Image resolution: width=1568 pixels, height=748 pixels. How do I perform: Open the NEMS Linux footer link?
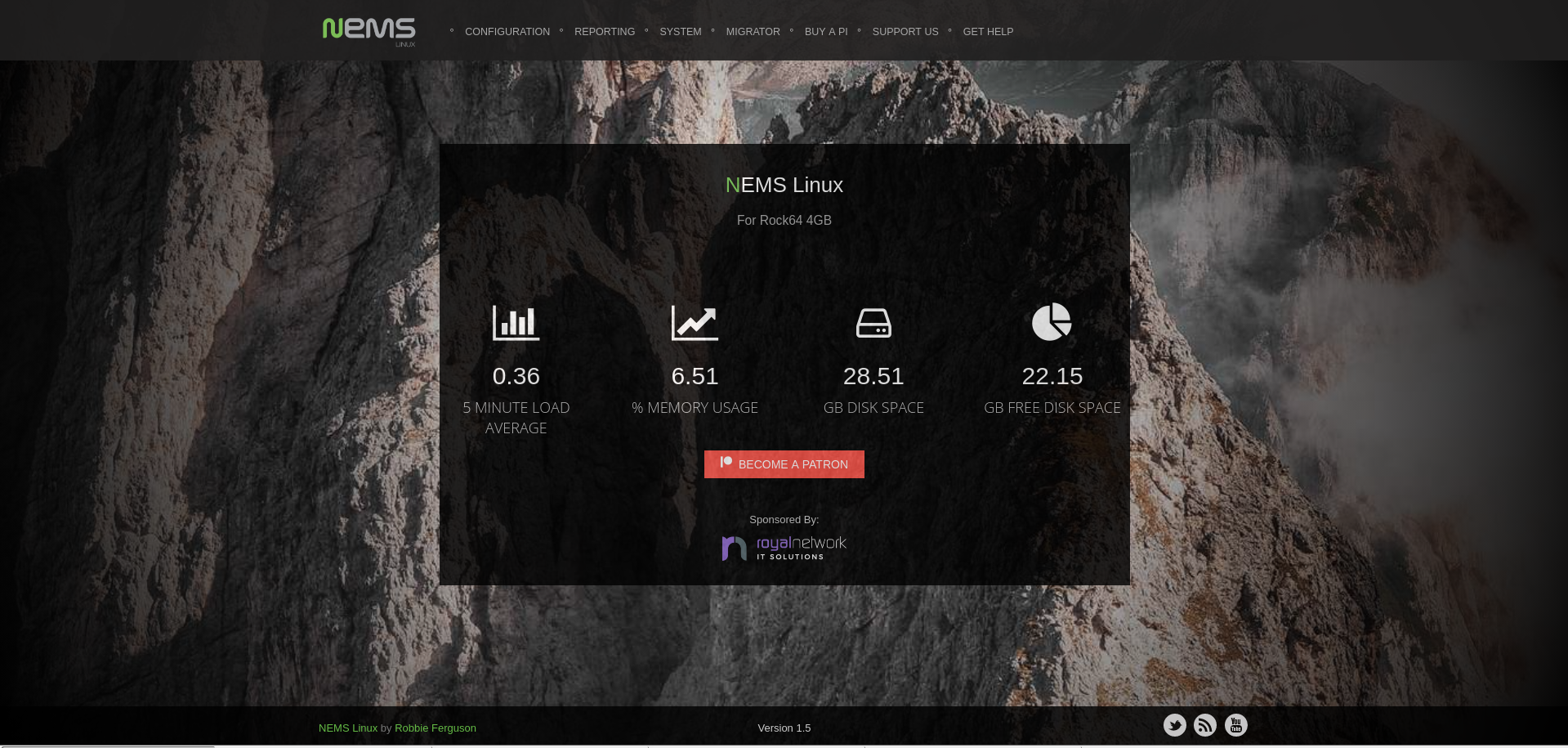click(348, 728)
